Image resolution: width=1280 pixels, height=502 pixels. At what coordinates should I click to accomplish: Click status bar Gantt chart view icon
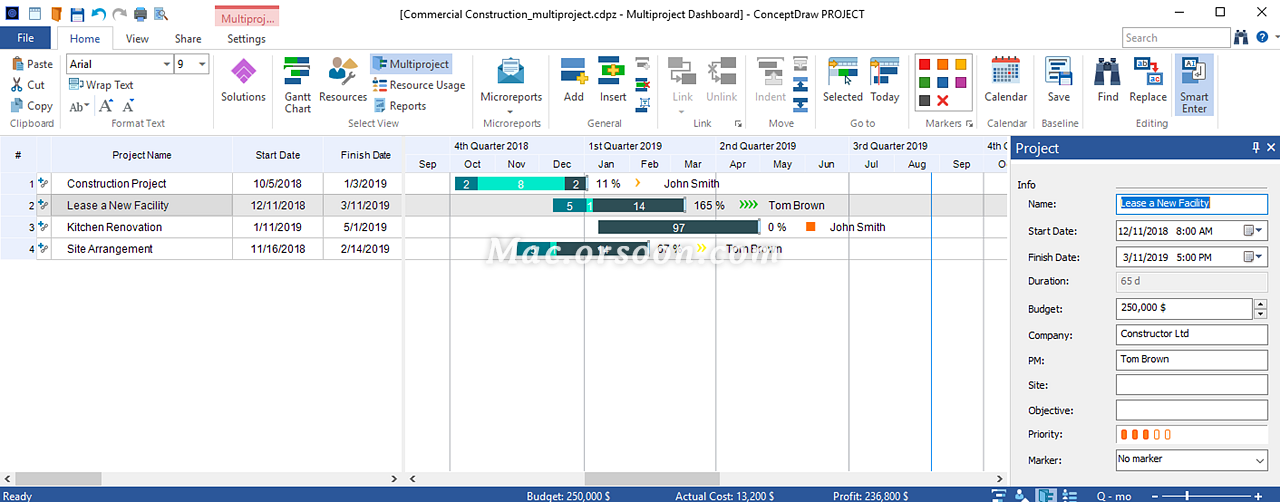(999, 495)
